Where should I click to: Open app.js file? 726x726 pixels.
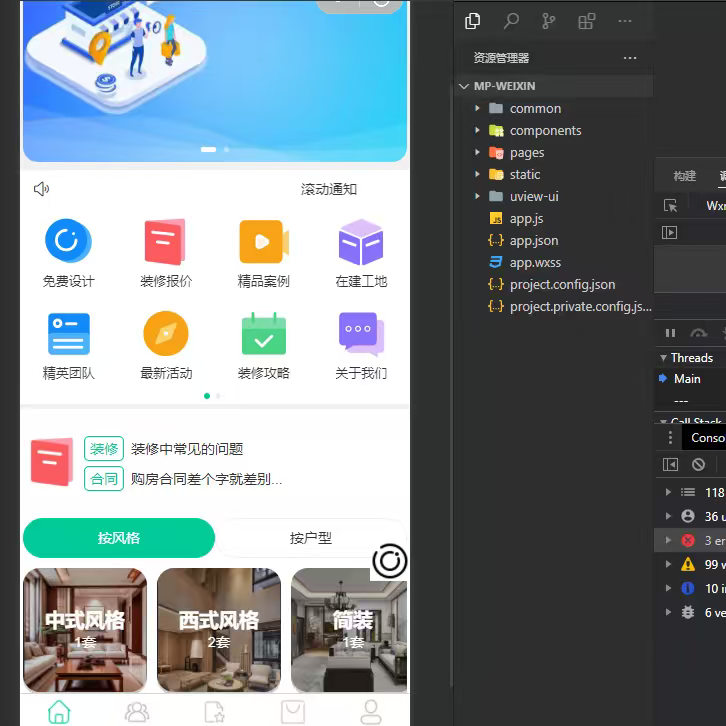[x=526, y=219]
